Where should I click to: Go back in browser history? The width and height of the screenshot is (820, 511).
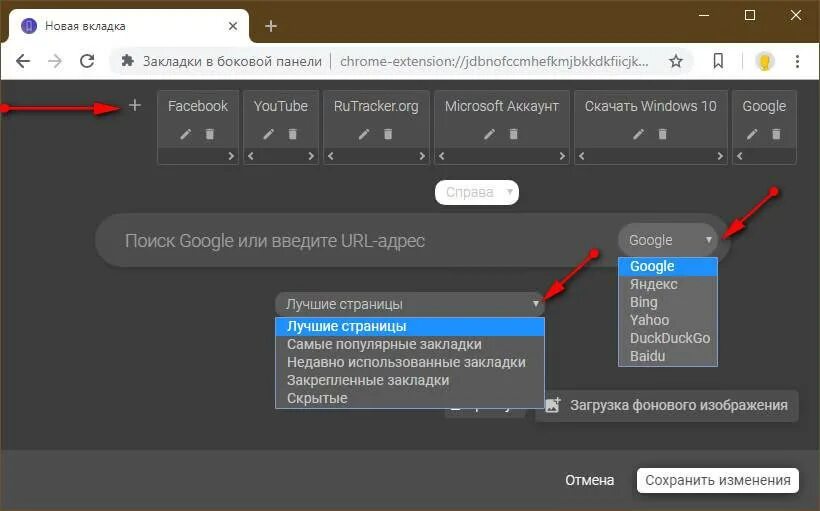point(23,61)
